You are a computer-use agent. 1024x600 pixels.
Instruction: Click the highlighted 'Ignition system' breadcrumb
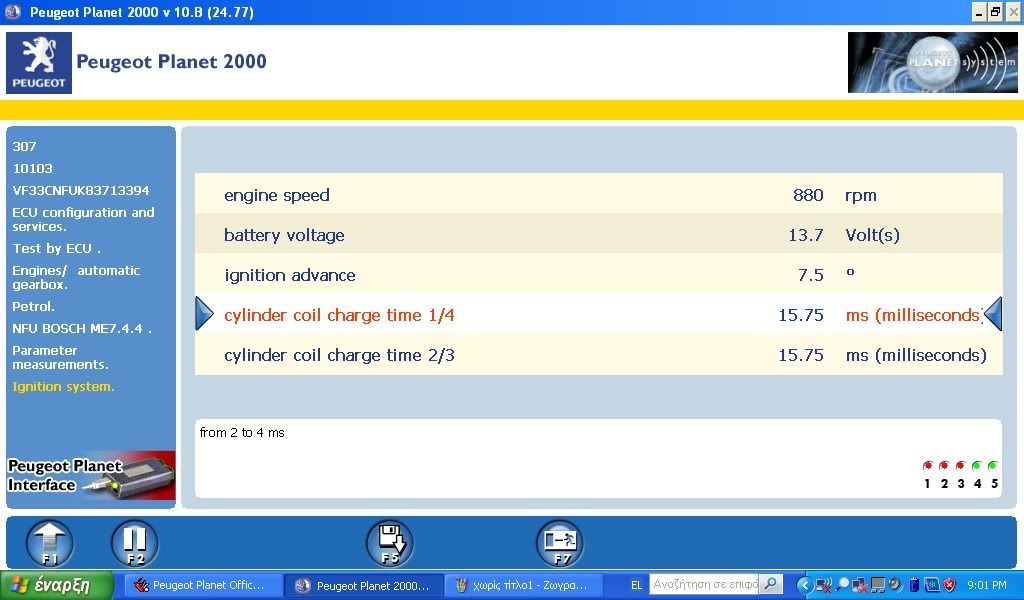63,387
